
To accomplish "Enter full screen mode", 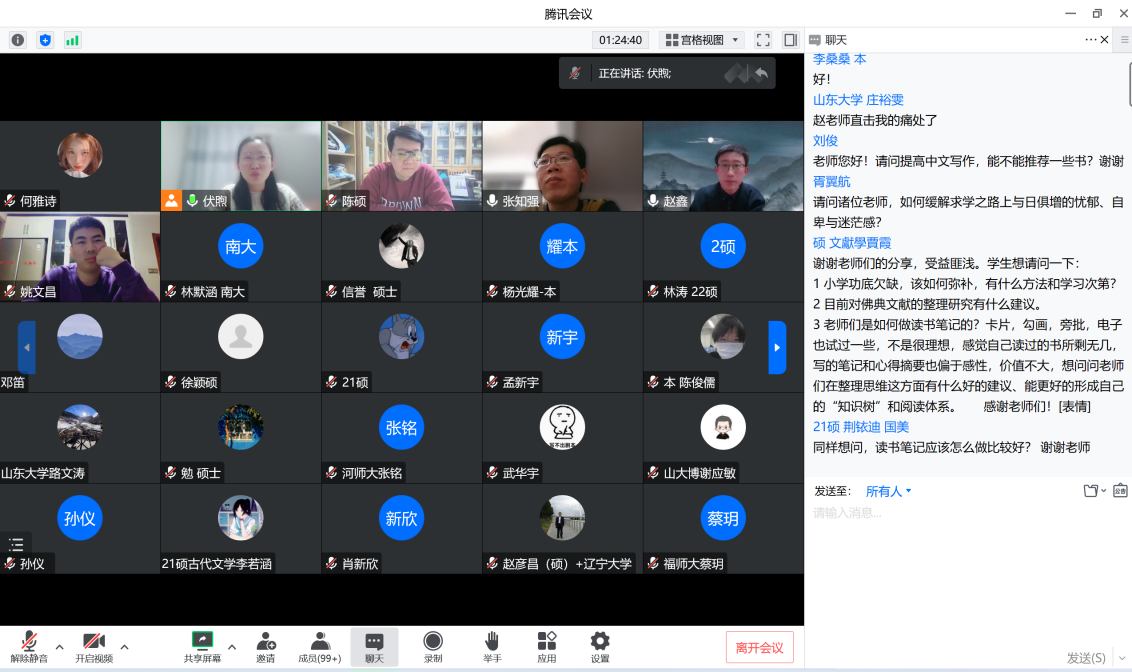I will (763, 40).
